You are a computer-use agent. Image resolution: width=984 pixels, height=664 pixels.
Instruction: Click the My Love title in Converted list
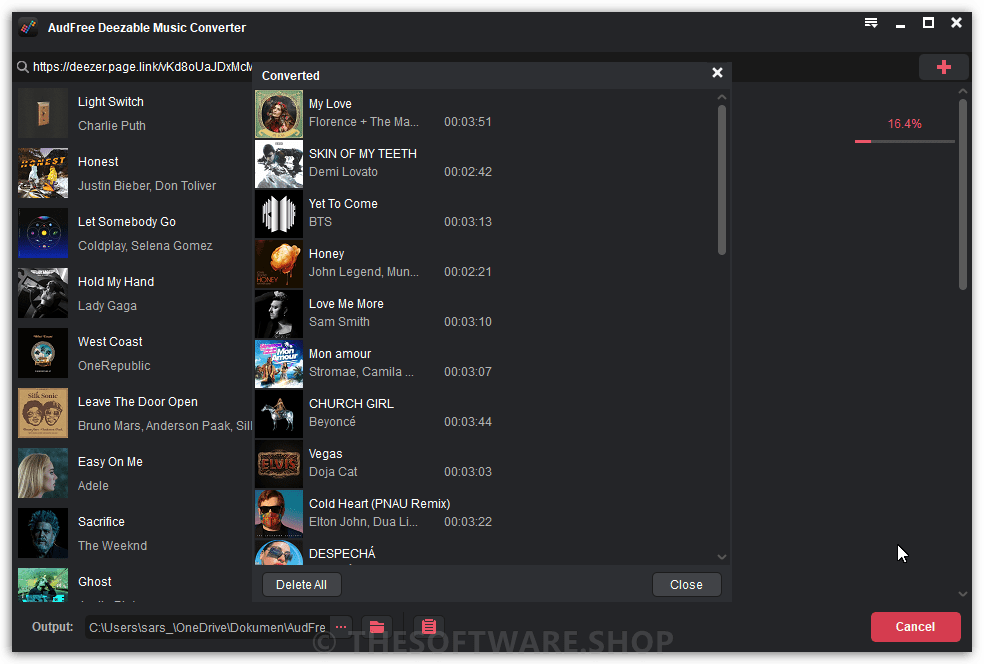330,104
